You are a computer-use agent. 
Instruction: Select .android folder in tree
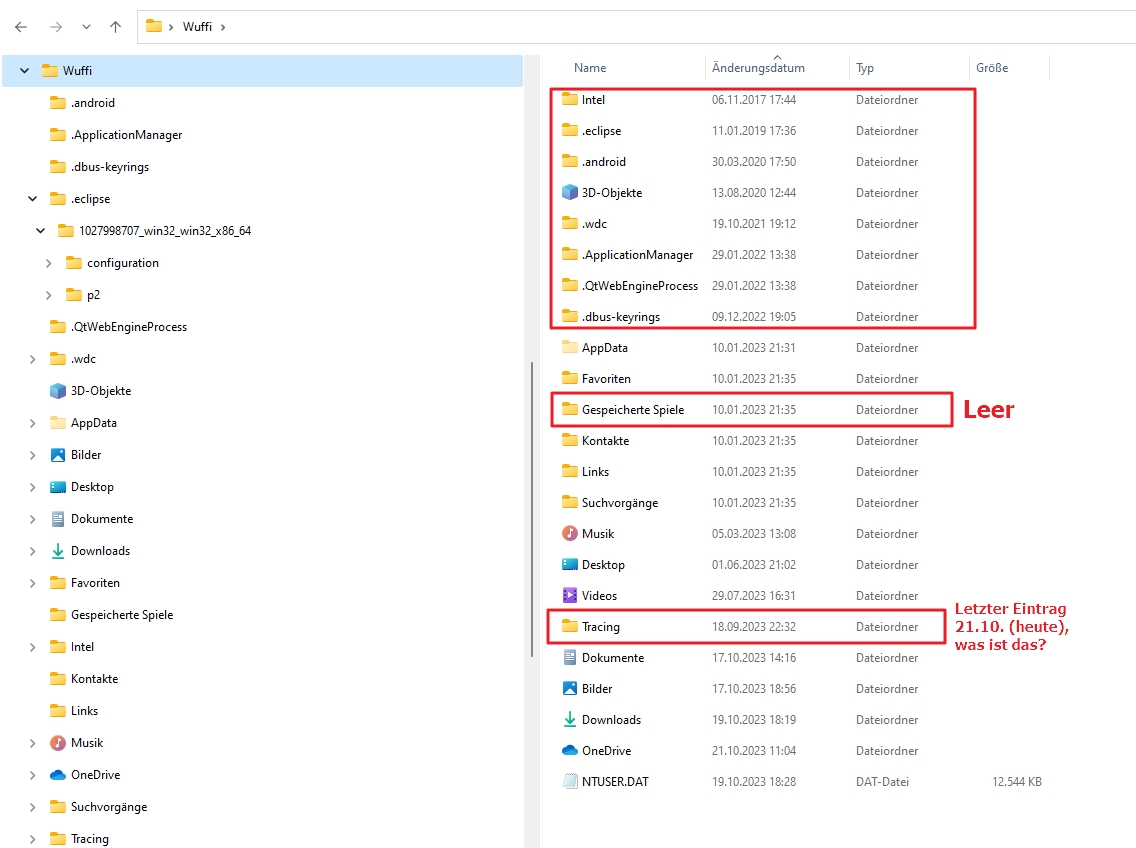83,103
